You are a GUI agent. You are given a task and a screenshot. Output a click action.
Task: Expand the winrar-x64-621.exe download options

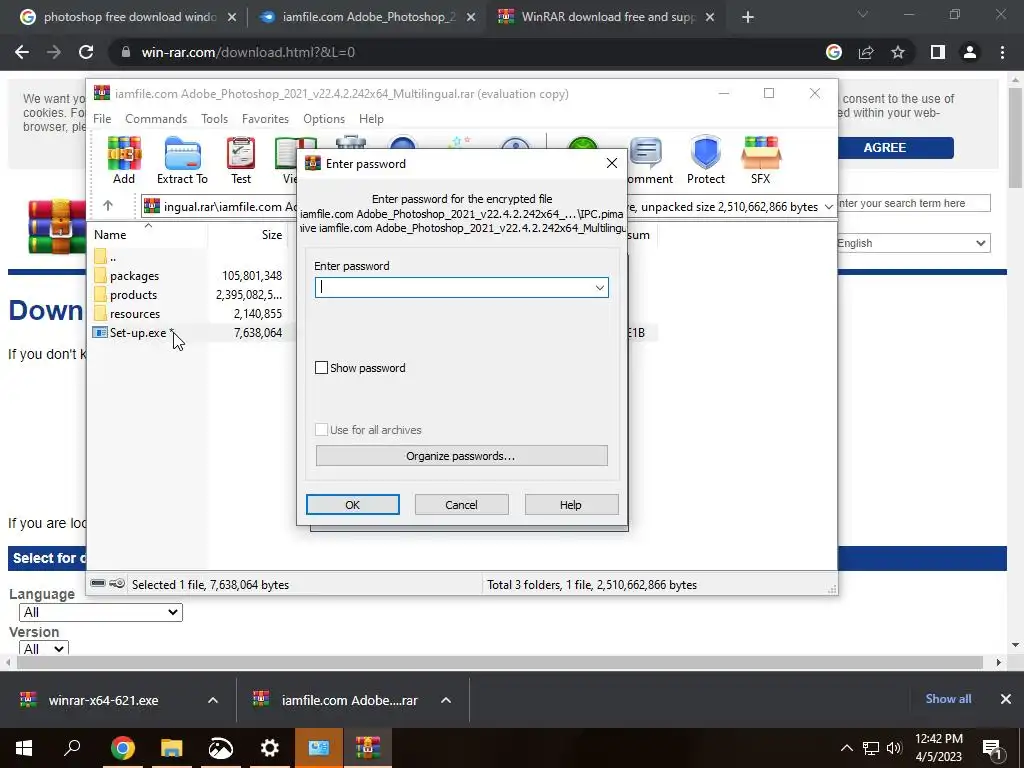click(212, 700)
